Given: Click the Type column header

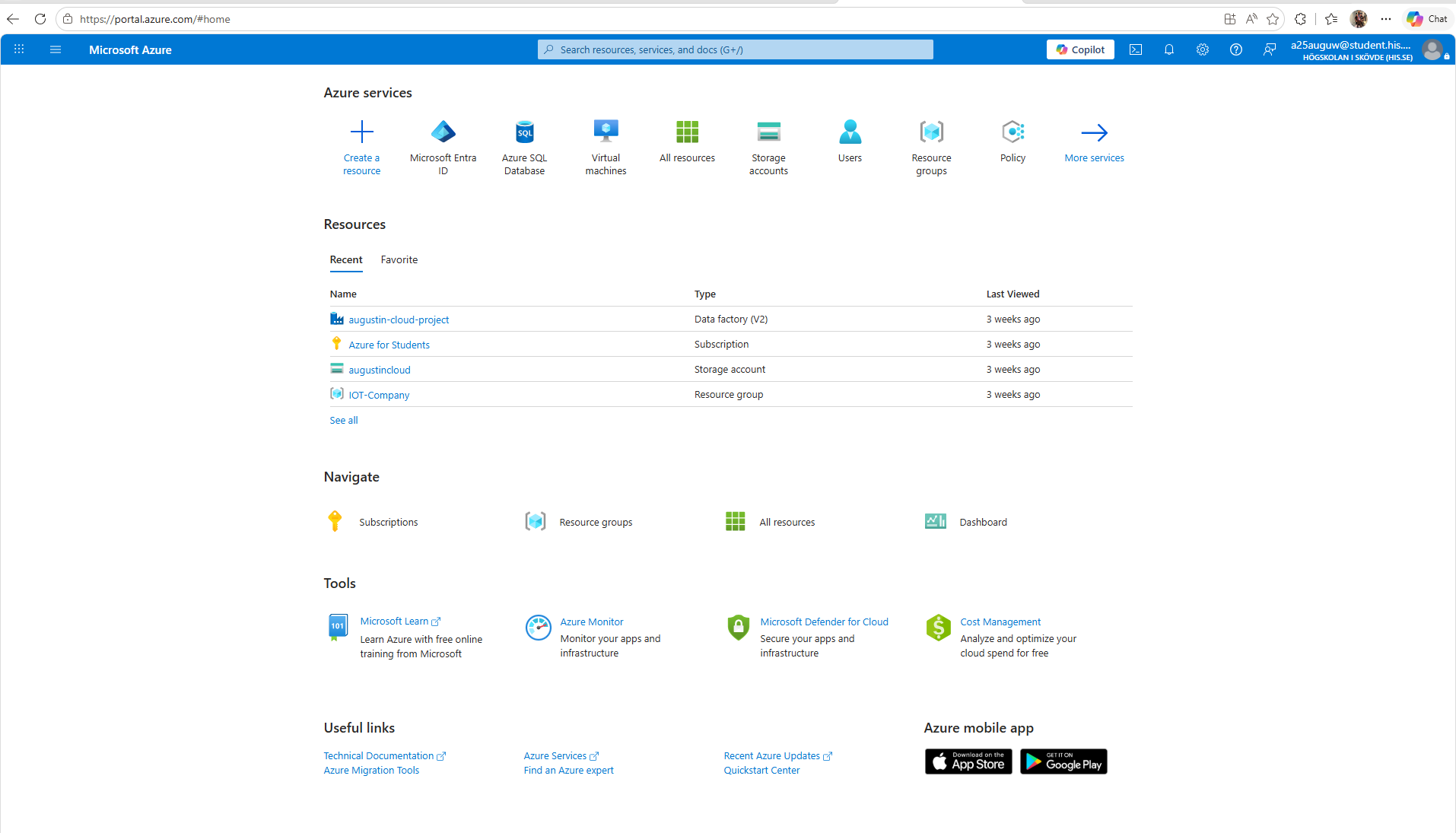Looking at the screenshot, I should [704, 294].
